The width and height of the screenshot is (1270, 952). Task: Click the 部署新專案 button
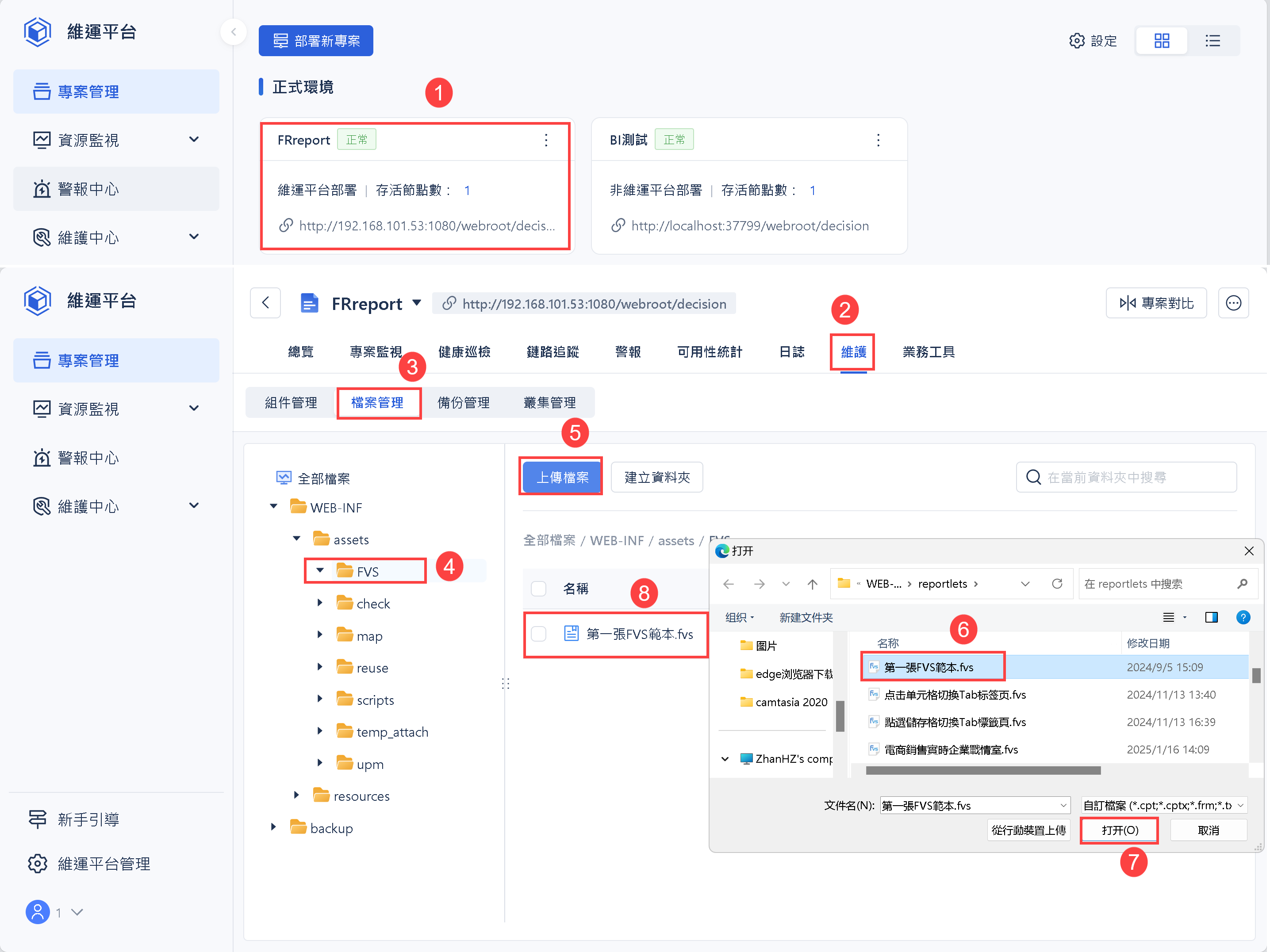[316, 41]
